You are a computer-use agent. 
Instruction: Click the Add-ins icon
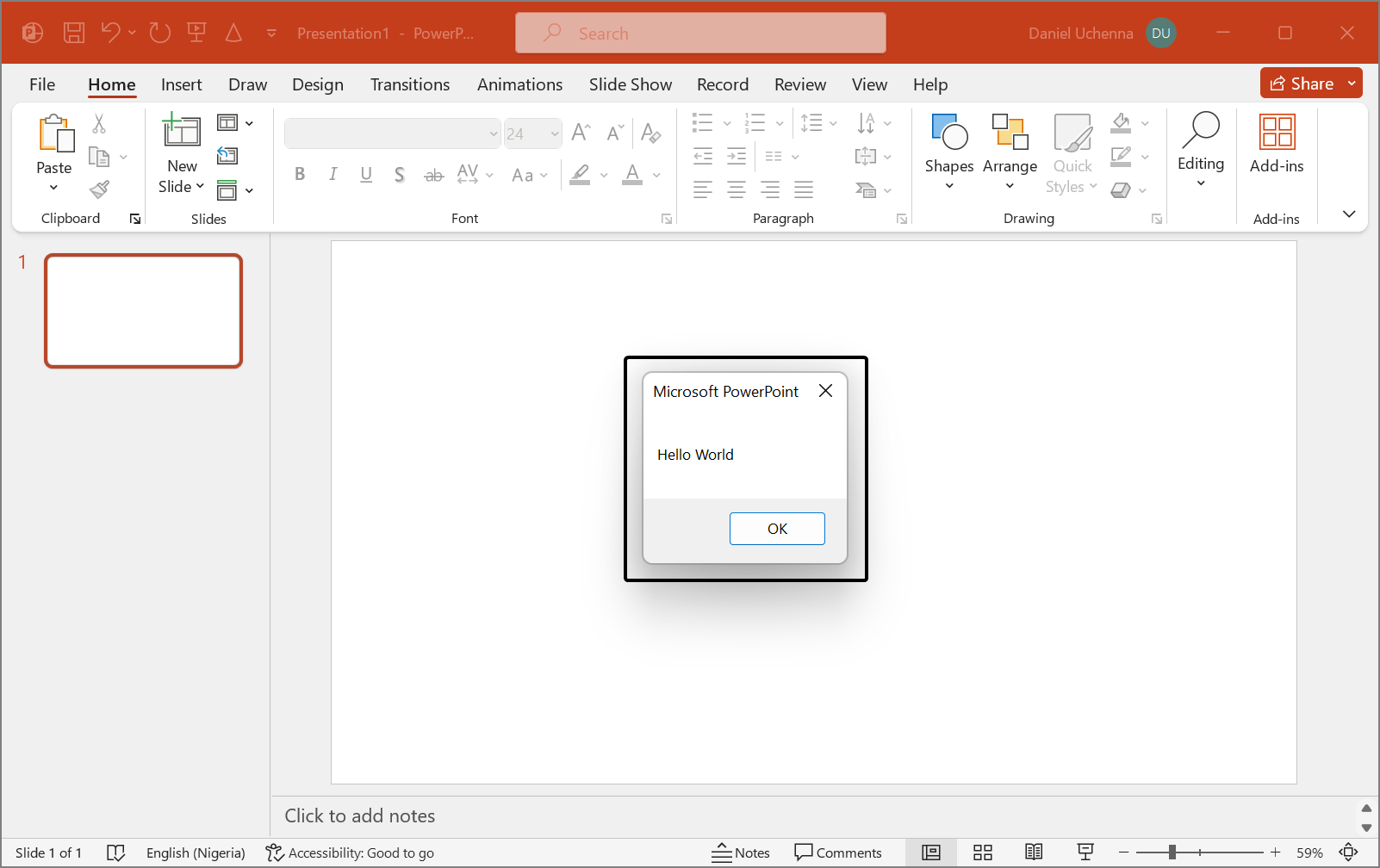pyautogui.click(x=1276, y=143)
